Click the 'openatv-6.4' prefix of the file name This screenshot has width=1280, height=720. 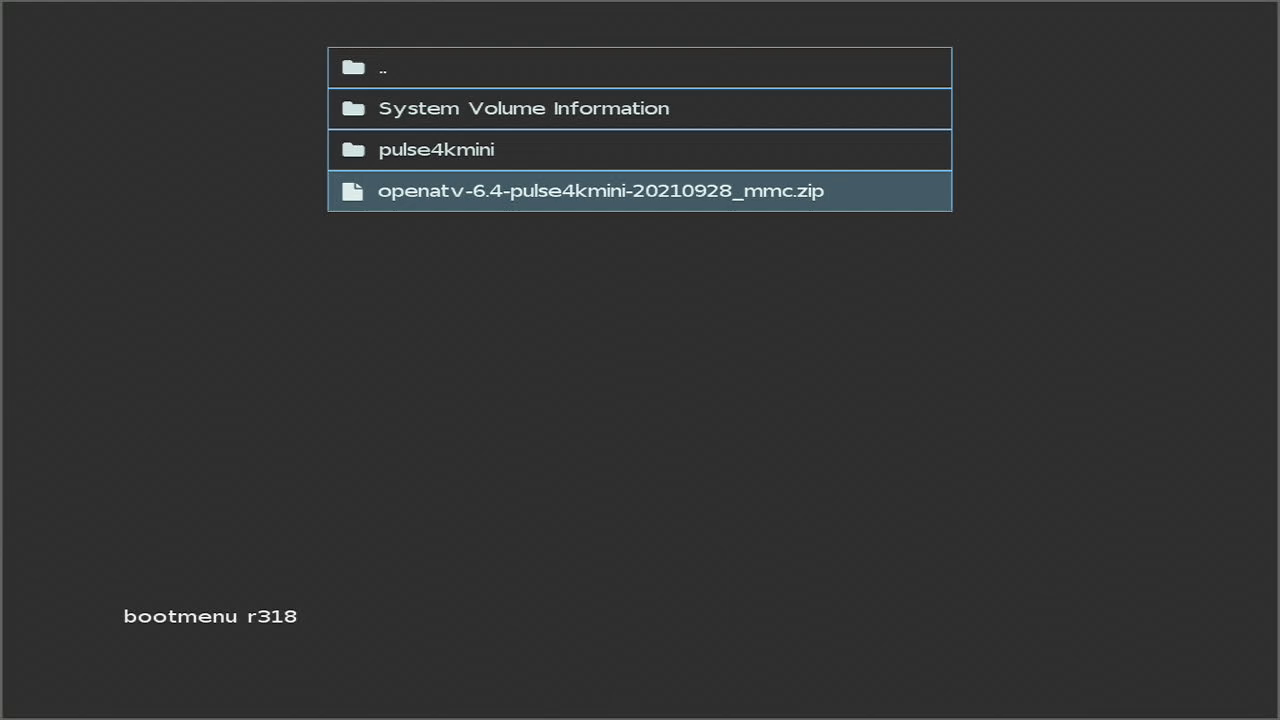pos(439,191)
